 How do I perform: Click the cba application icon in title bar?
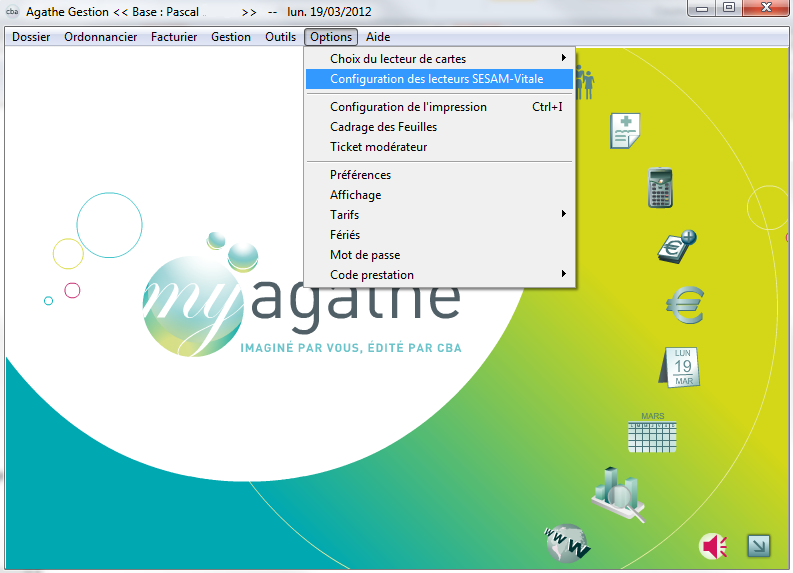[x=12, y=11]
